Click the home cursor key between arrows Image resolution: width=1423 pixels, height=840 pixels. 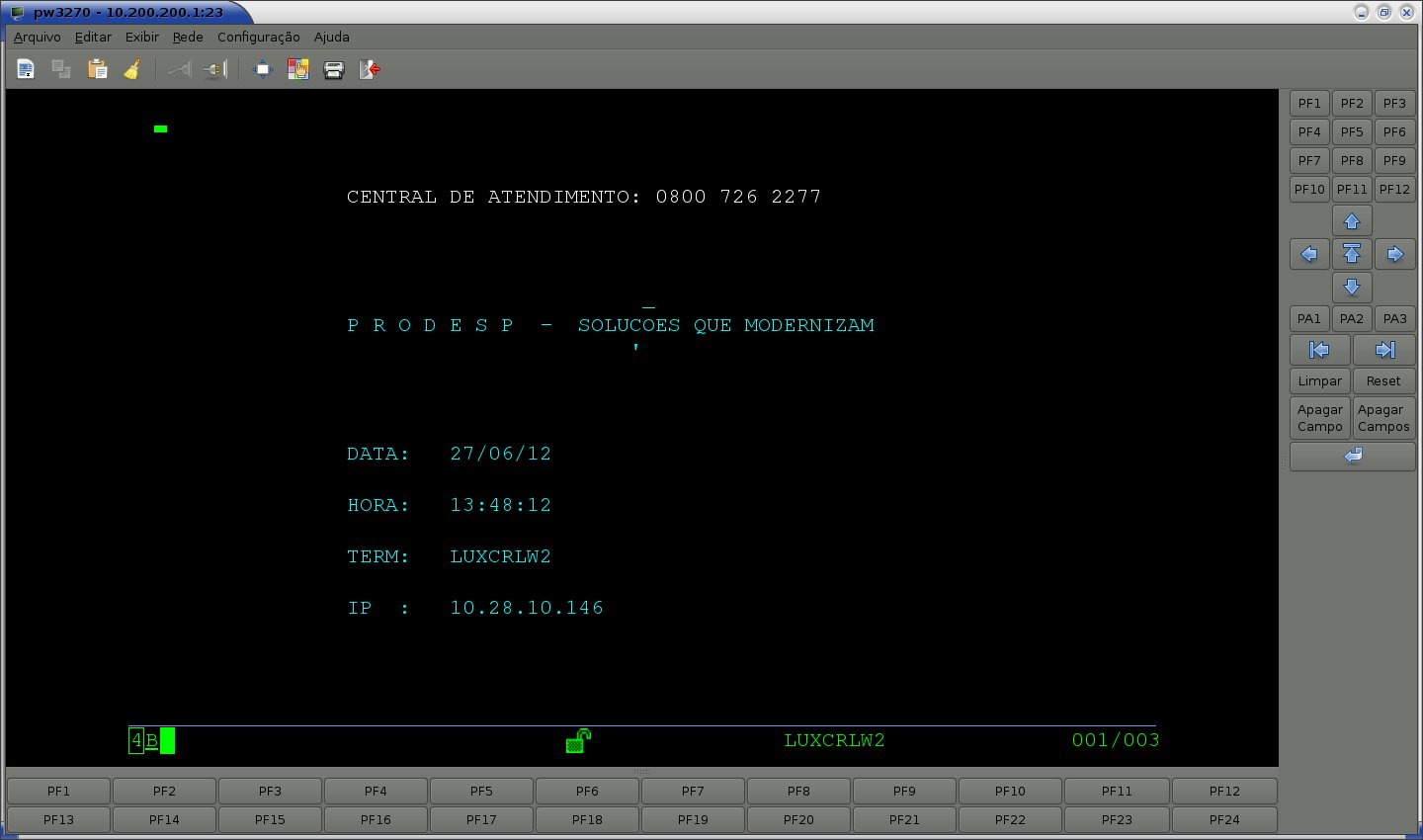pos(1352,254)
